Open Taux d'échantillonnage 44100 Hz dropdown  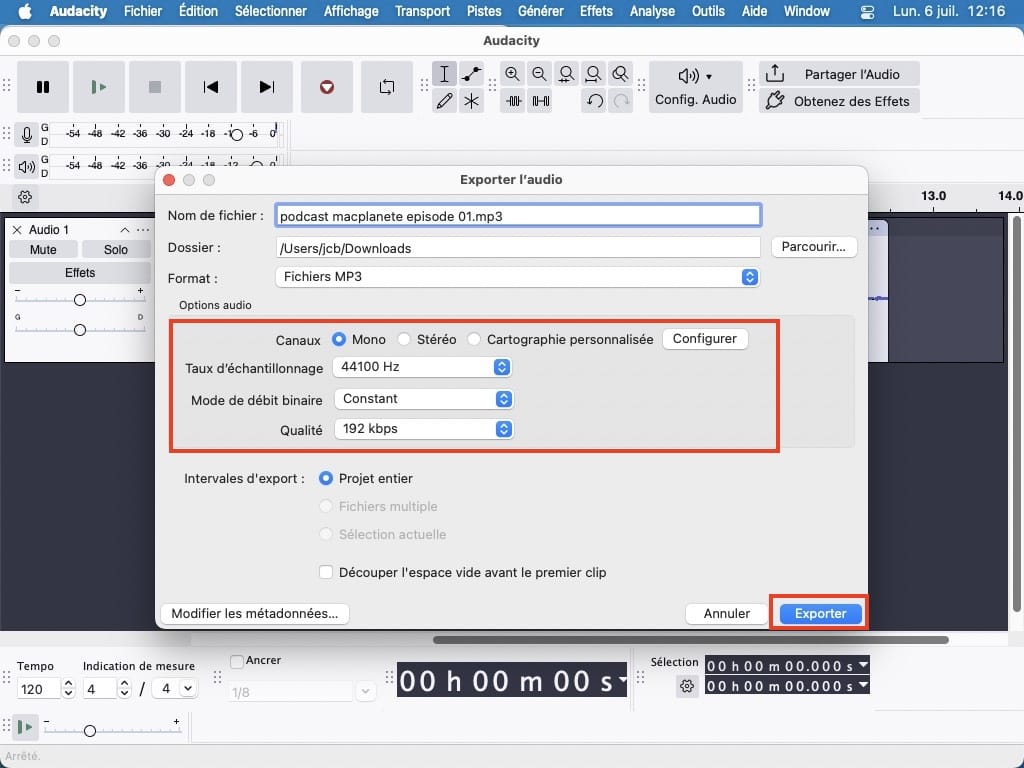(x=422, y=367)
